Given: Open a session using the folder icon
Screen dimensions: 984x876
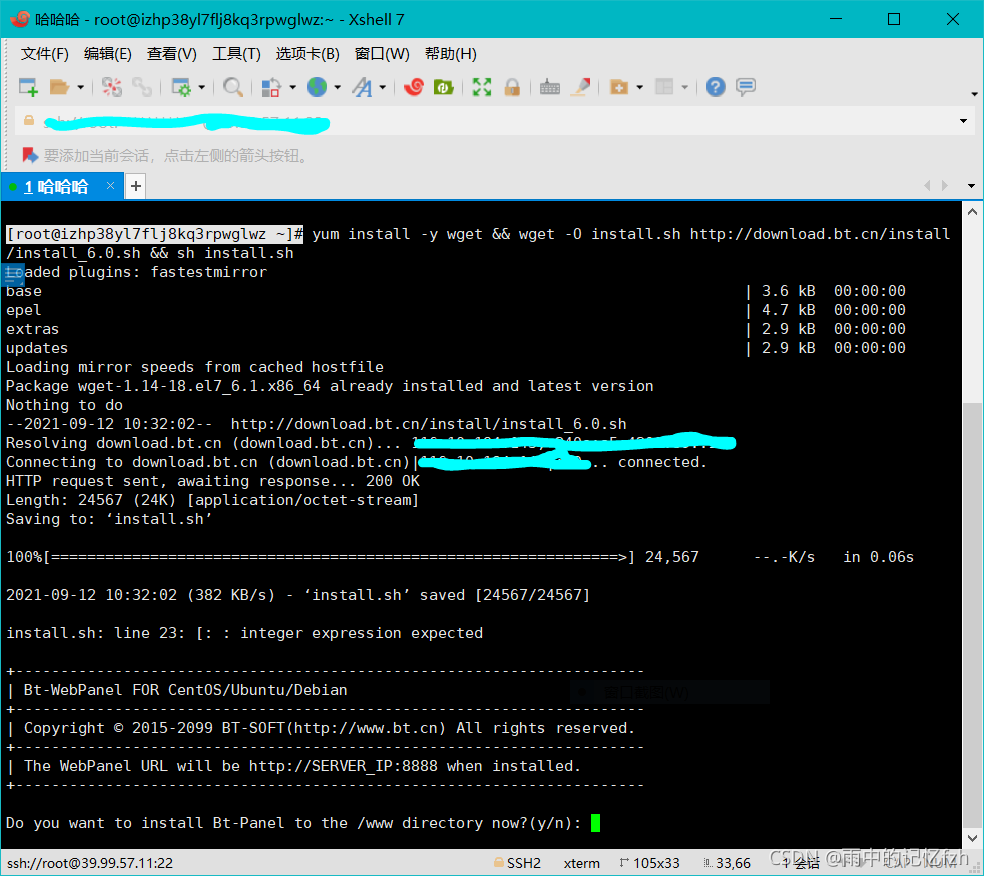Looking at the screenshot, I should 59,87.
